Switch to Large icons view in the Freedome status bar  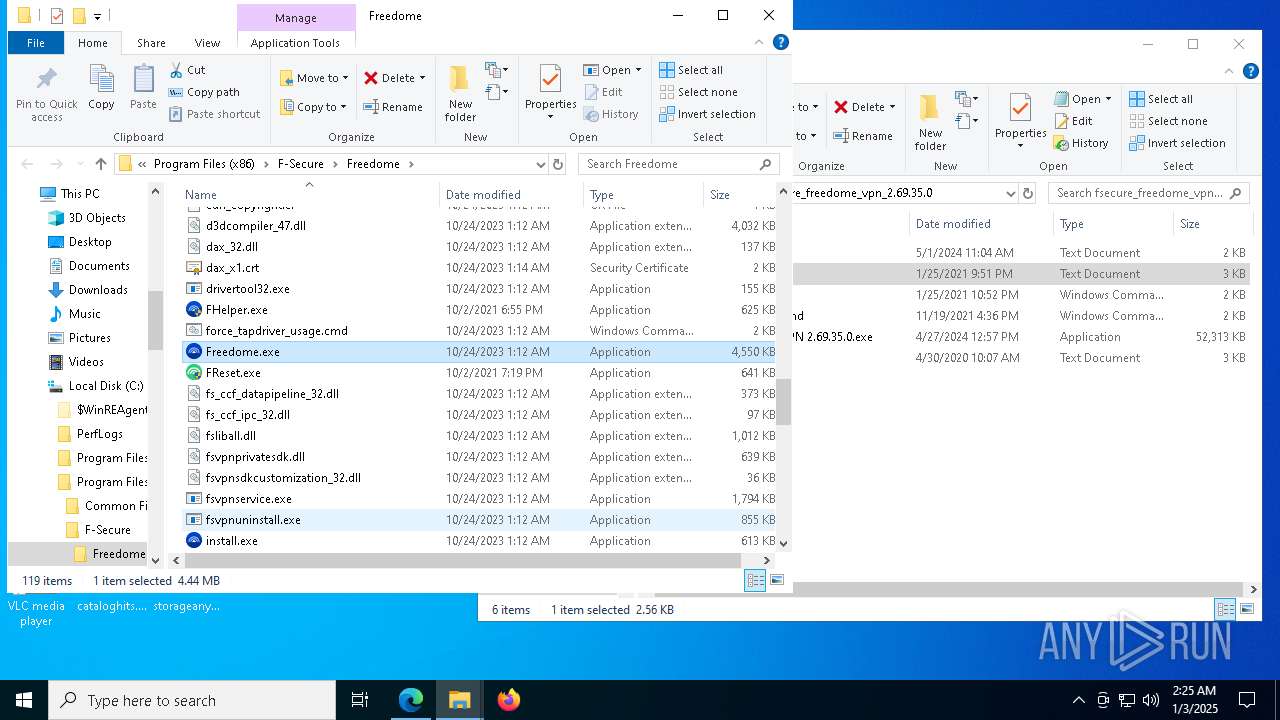click(x=777, y=580)
